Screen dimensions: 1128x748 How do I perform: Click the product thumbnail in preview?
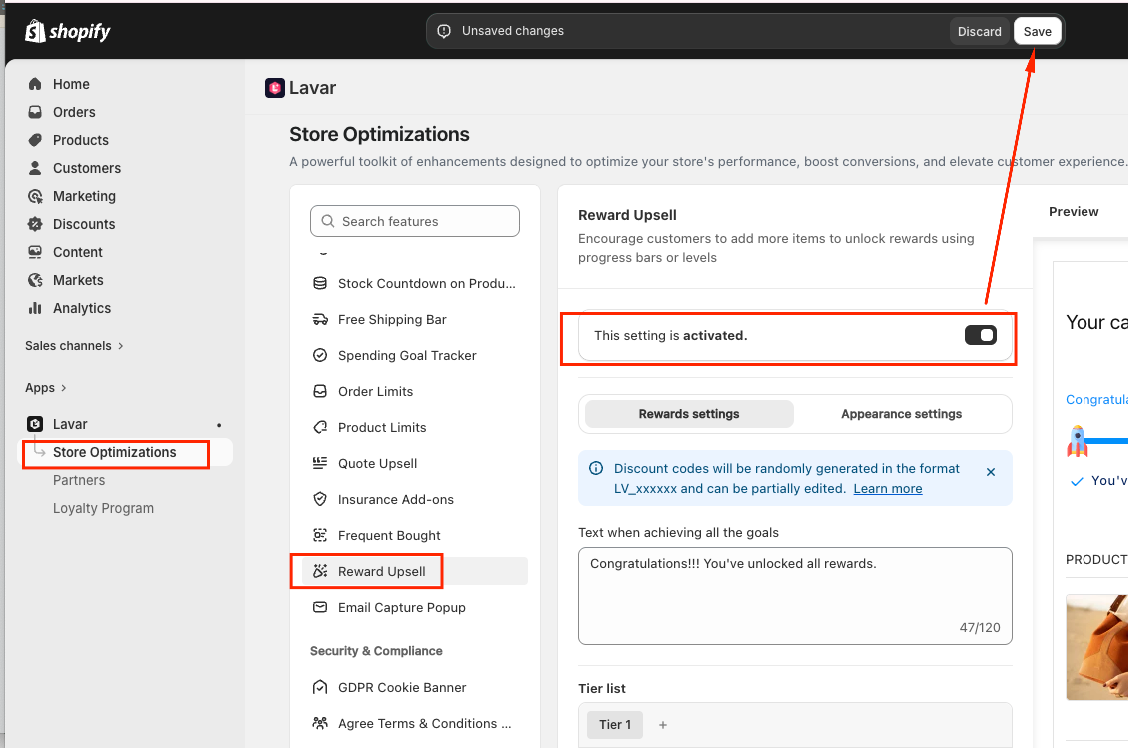click(1097, 647)
